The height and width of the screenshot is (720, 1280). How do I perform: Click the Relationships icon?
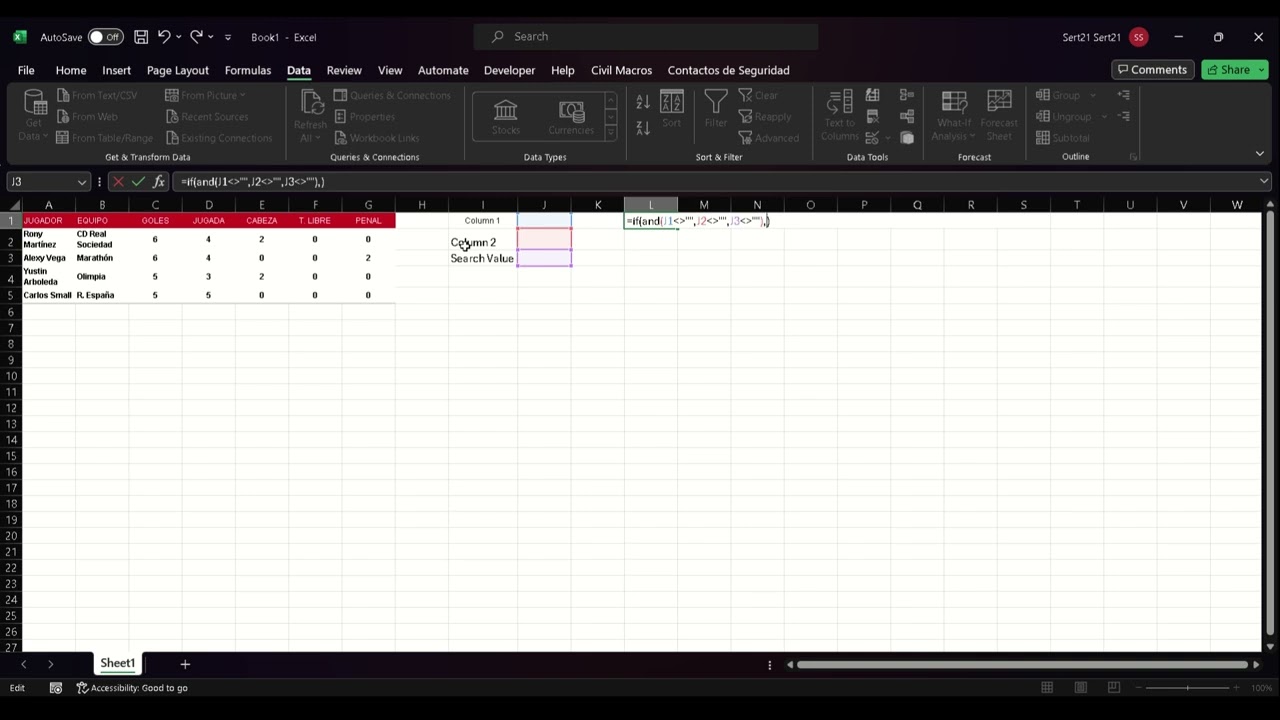(907, 116)
